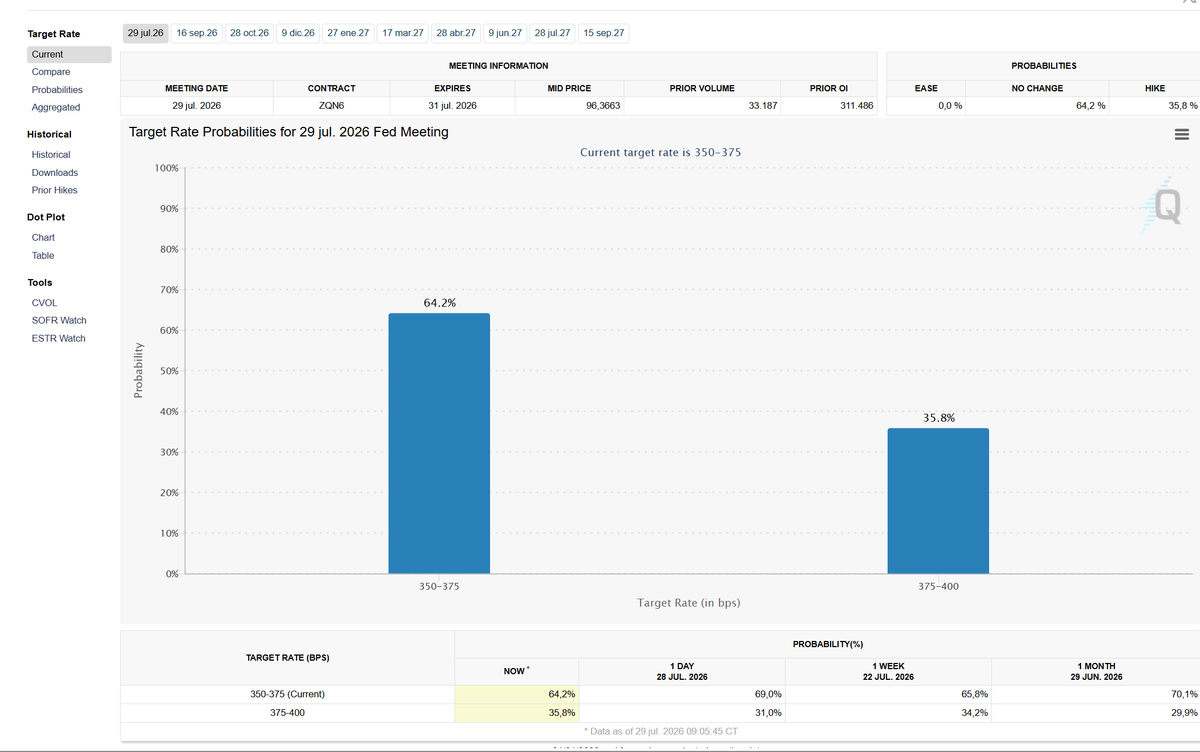This screenshot has width=1200, height=752.
Task: Open the 9 jun.27 meeting tab
Action: tap(505, 33)
